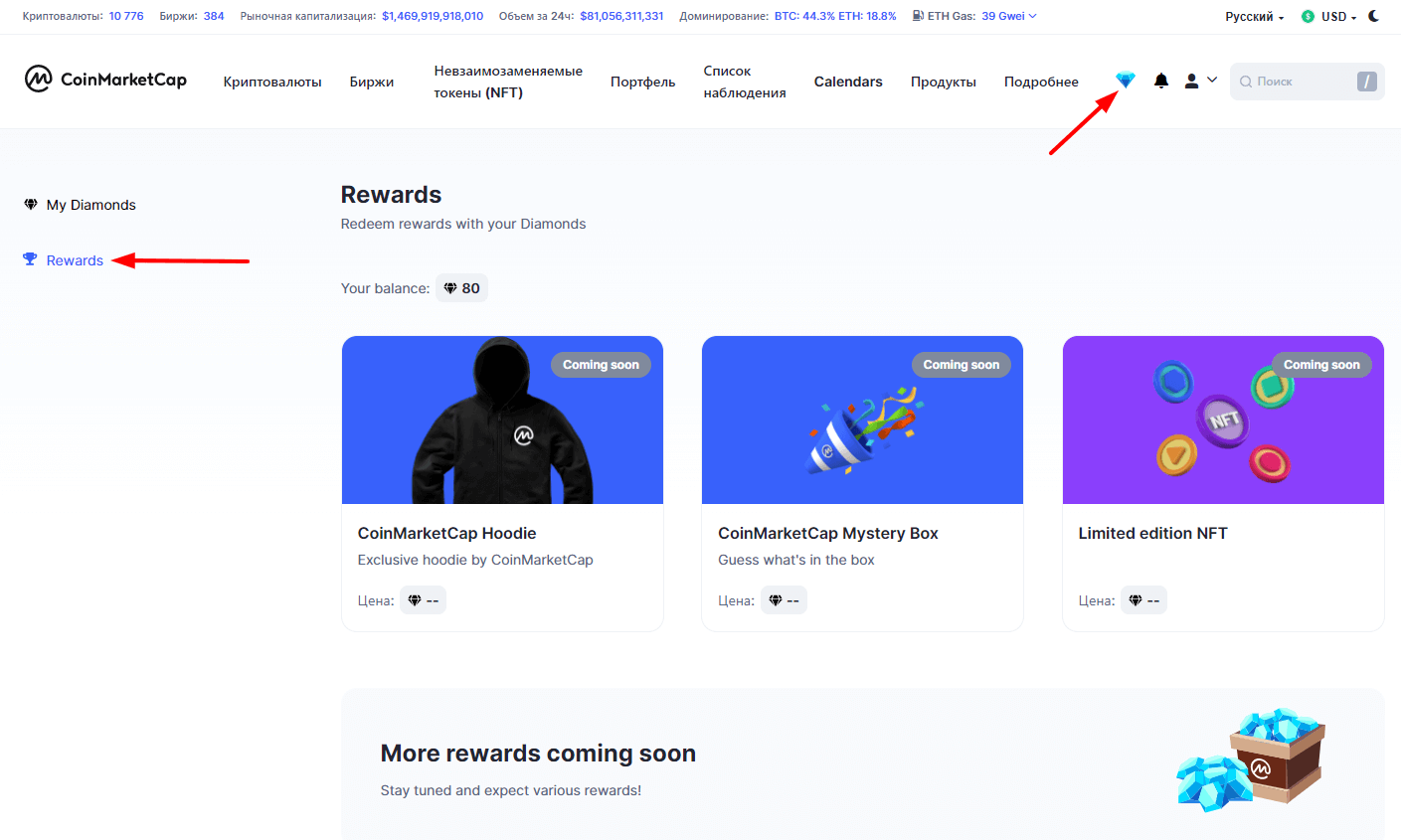This screenshot has height=840, width=1401.
Task: Open the Криптовалюты menu
Action: [x=272, y=82]
